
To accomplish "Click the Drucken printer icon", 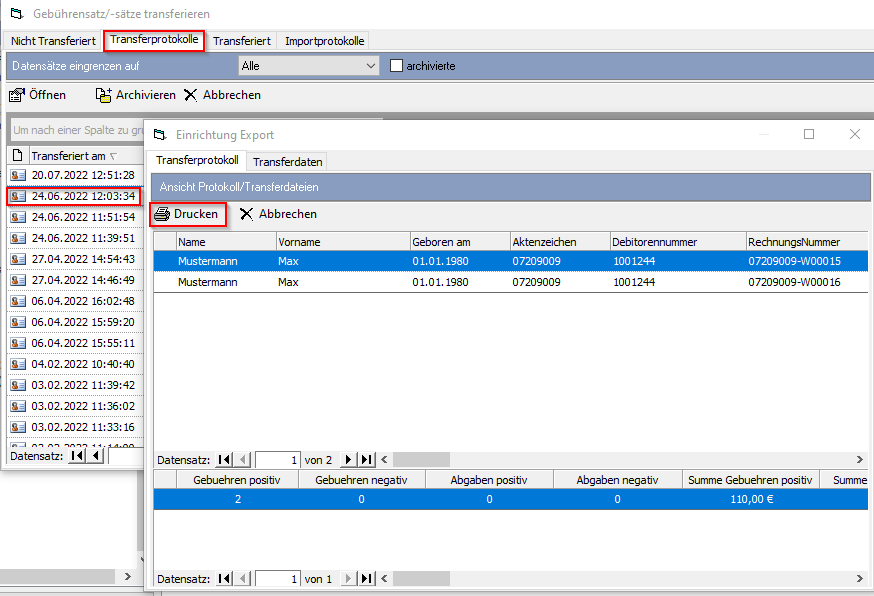I will tap(162, 214).
